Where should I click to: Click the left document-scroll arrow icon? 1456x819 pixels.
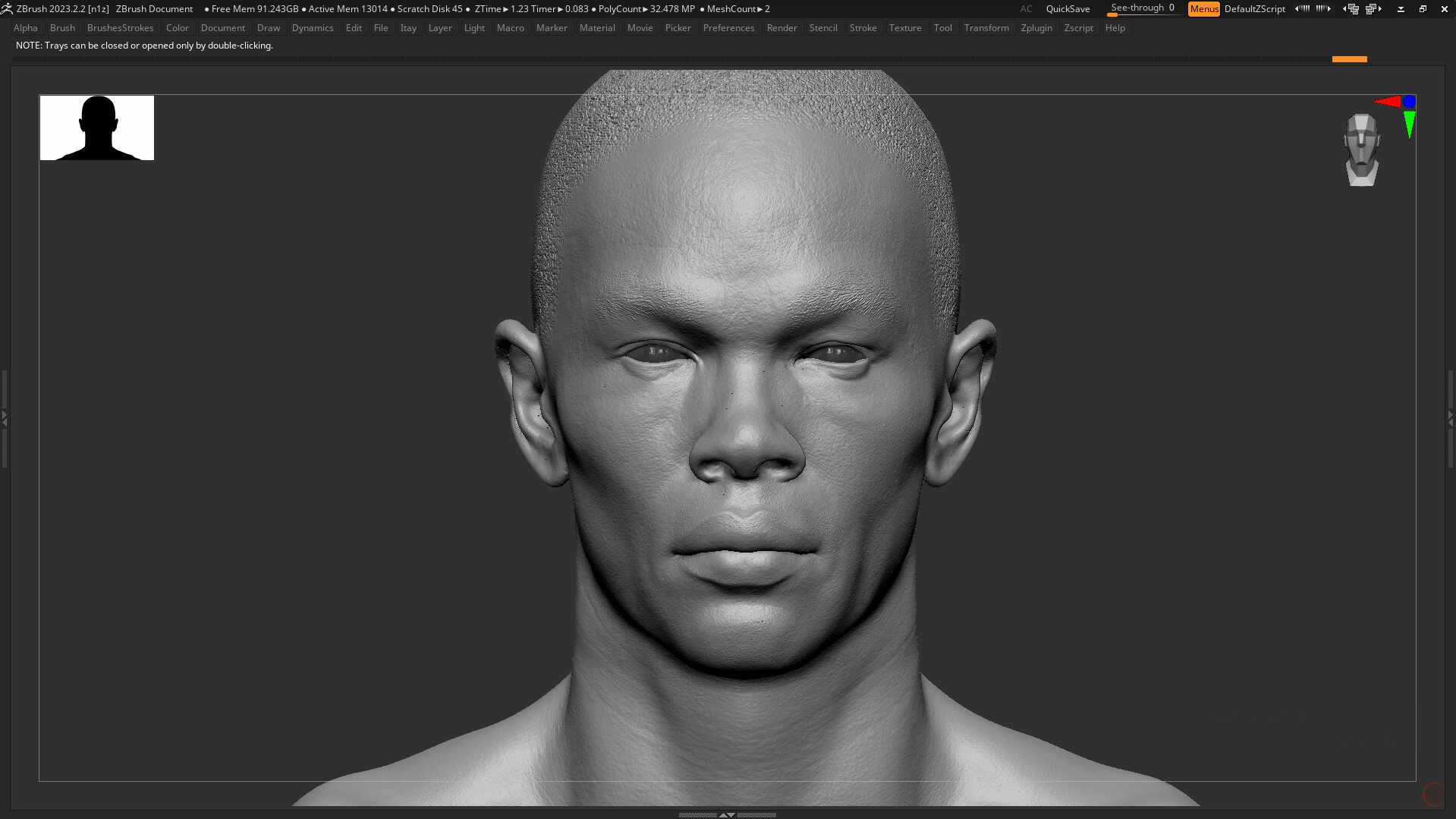click(1296, 9)
